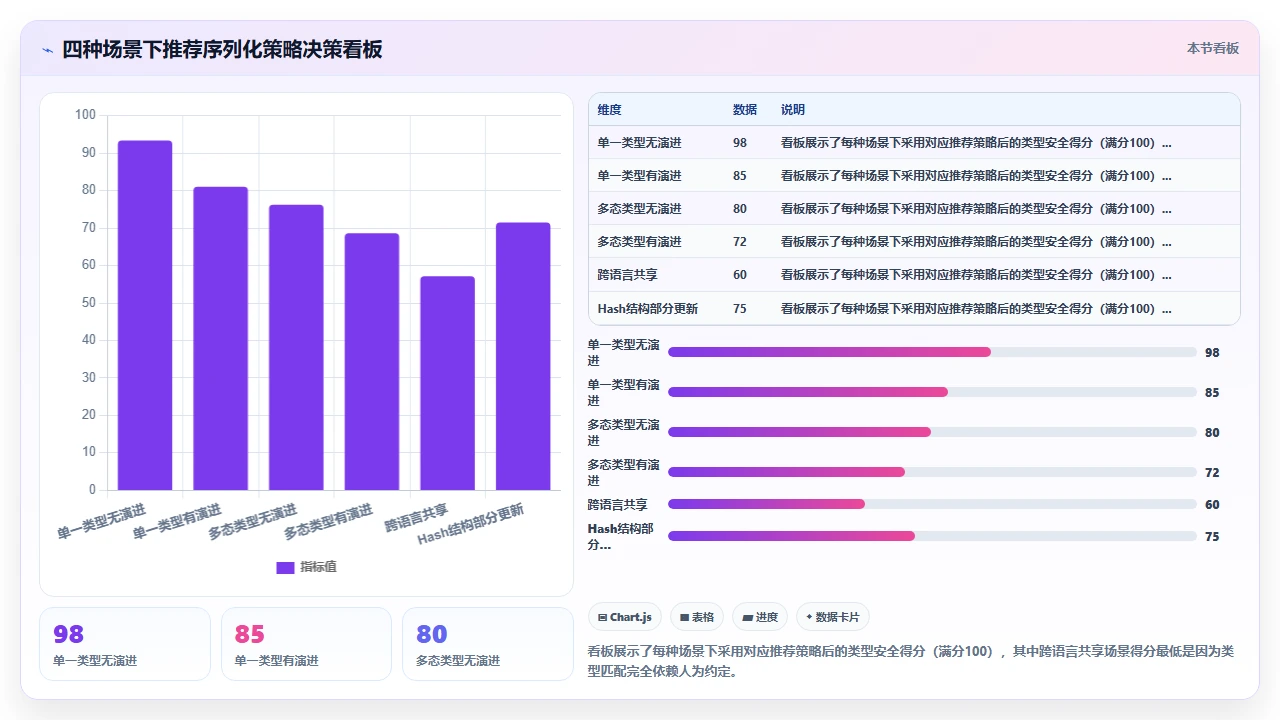Select table cell 多态类型无演进
The height and width of the screenshot is (720, 1280).
[640, 209]
